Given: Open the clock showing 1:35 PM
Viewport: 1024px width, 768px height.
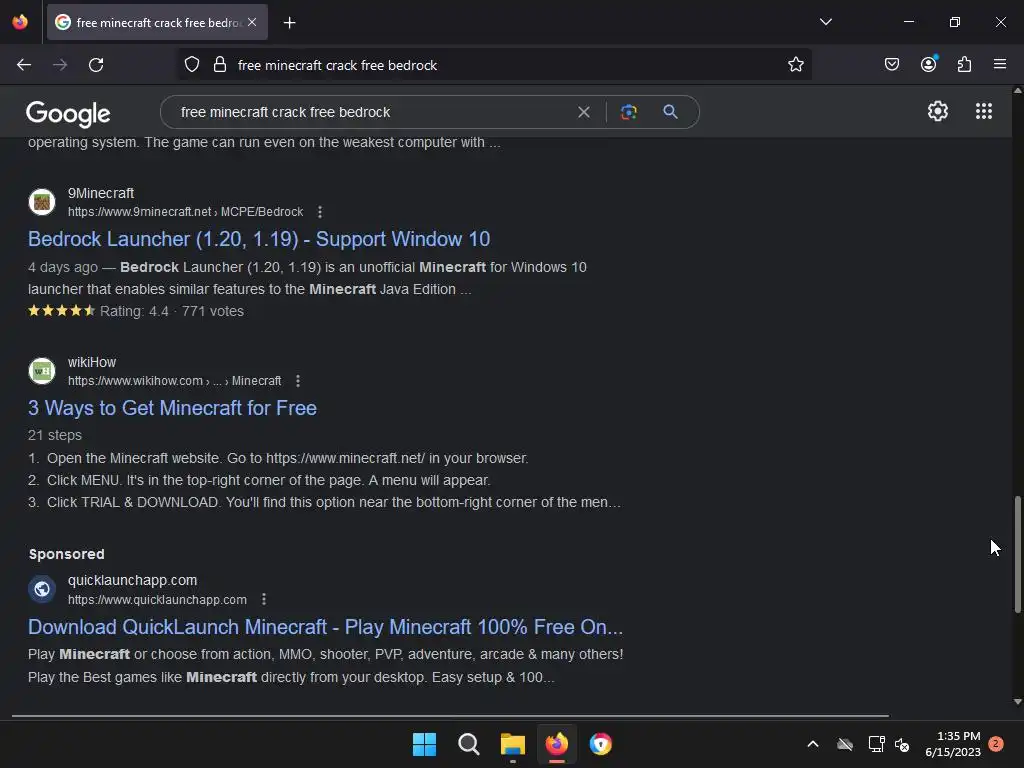Looking at the screenshot, I should [x=953, y=744].
